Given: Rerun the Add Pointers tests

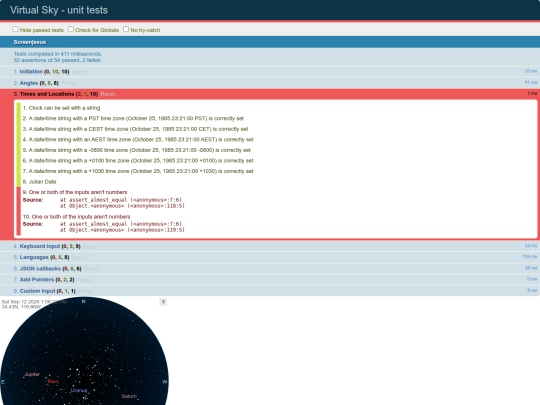Looking at the screenshot, I should pos(85,280).
